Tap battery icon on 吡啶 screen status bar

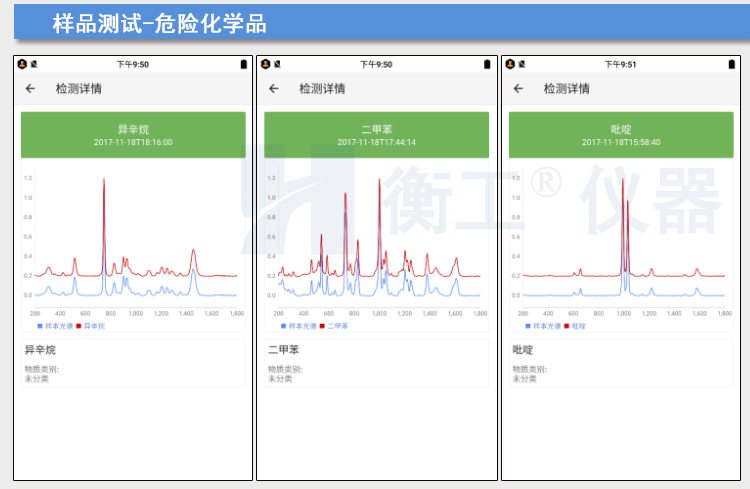(x=731, y=64)
